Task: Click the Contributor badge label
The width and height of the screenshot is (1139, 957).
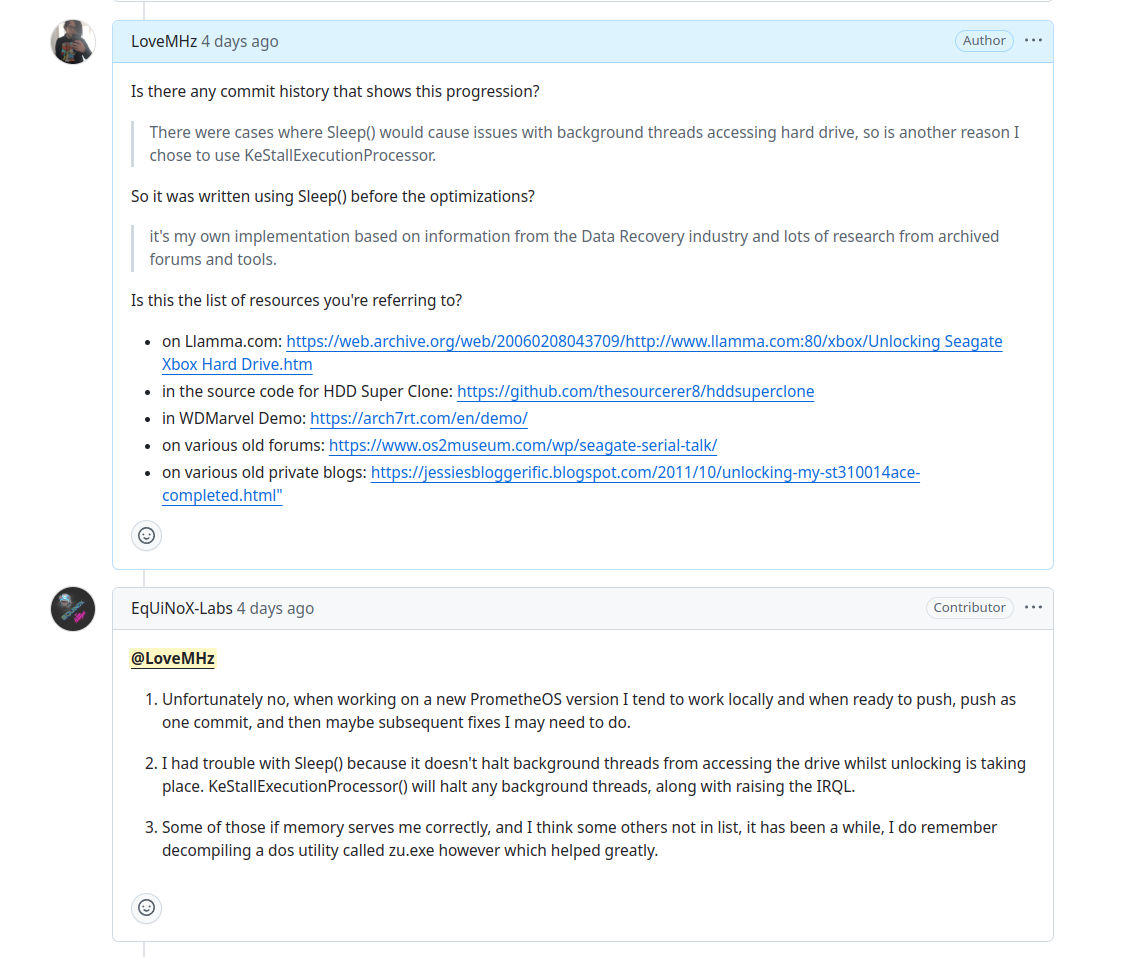Action: [x=969, y=607]
